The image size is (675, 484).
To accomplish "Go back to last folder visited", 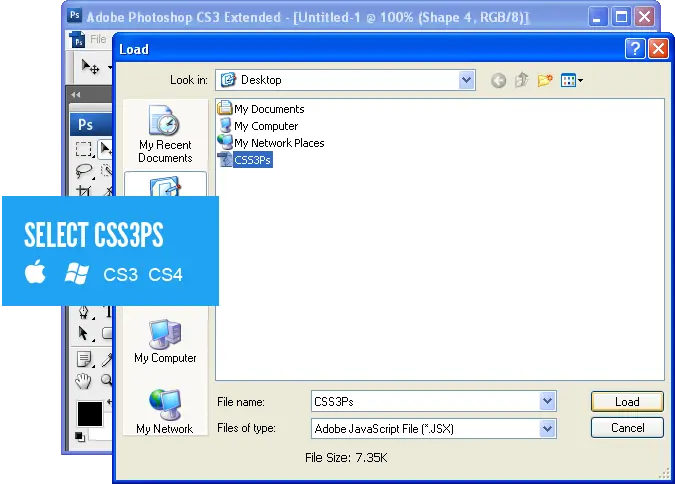I will pos(499,81).
